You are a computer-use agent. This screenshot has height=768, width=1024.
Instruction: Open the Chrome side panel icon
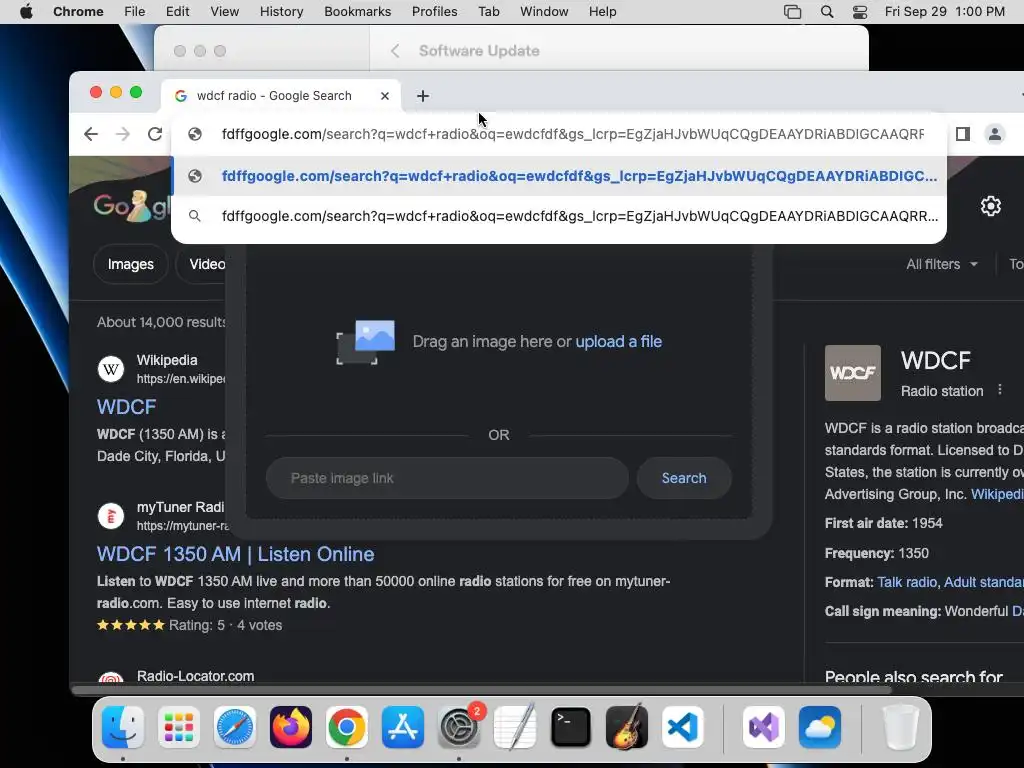(963, 134)
